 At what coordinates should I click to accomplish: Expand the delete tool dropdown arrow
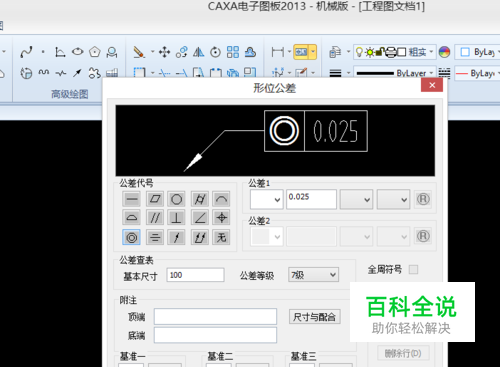tap(153, 52)
